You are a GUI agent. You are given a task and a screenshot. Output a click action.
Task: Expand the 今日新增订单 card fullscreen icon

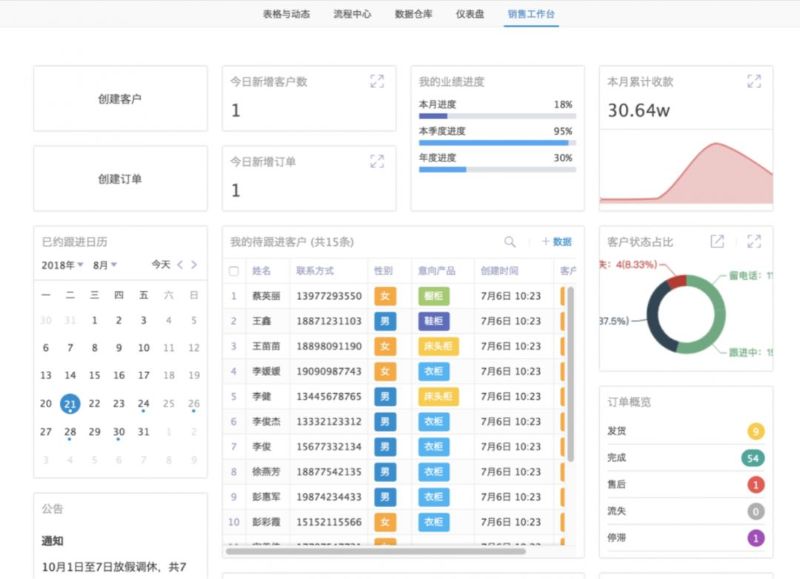coord(377,162)
